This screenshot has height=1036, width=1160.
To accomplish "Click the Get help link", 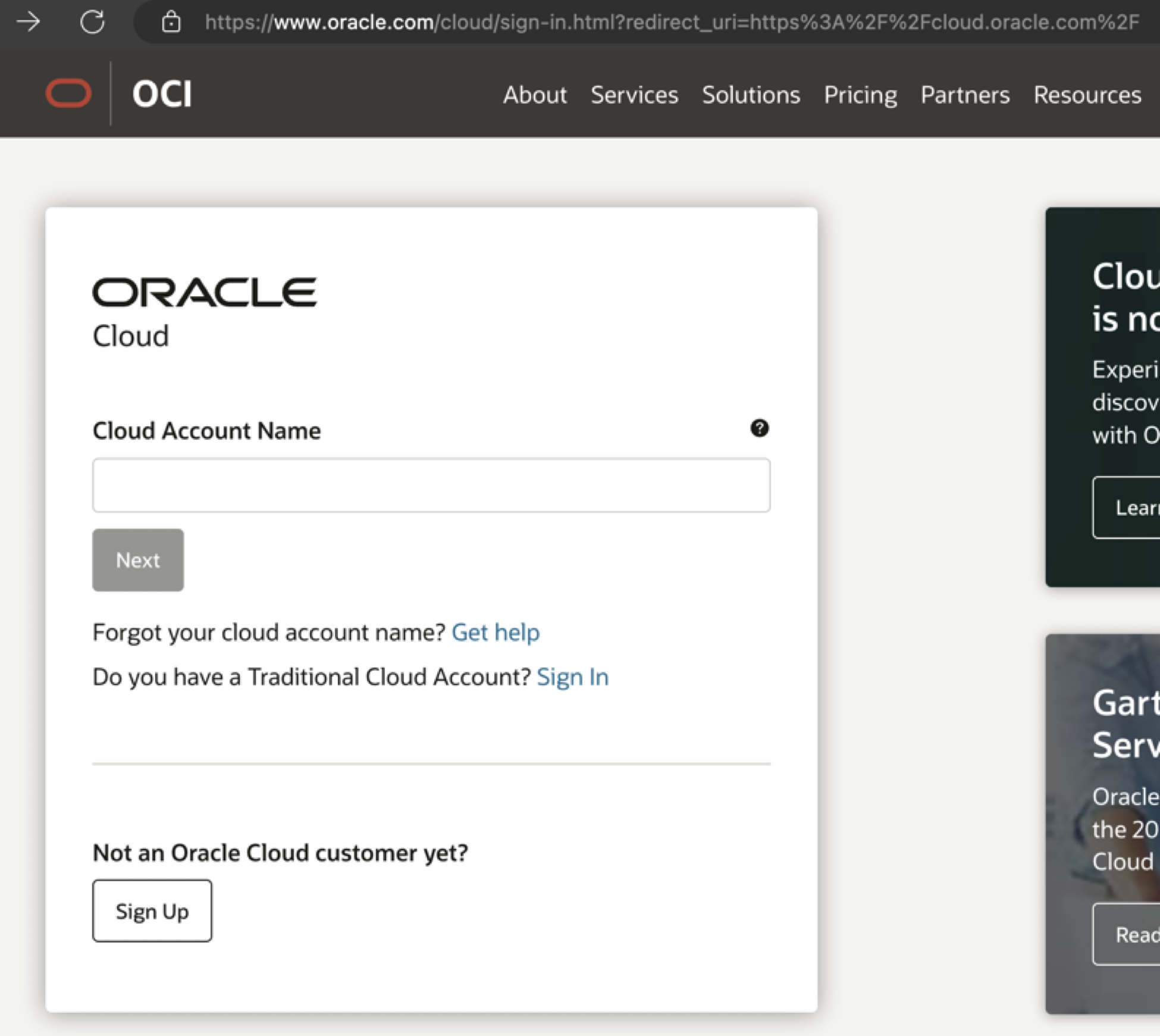I will click(496, 632).
